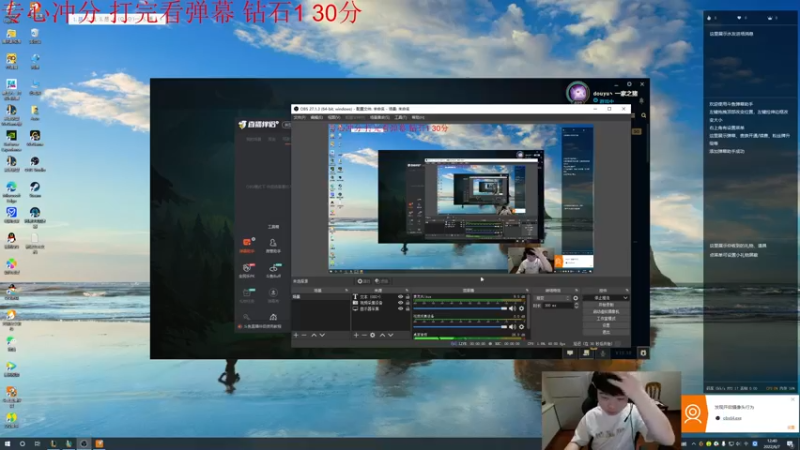Viewport: 800px width, 450px height.
Task: Open source properties with the Sources gear icon
Action: 372,335
